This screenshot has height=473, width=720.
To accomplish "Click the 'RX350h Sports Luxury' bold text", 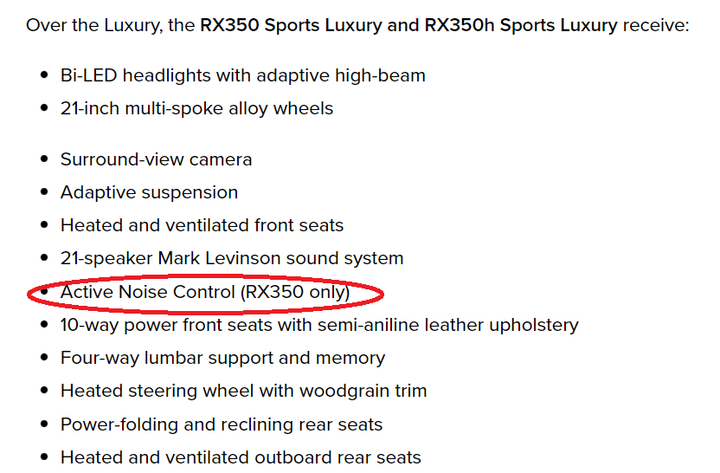I will [521, 25].
